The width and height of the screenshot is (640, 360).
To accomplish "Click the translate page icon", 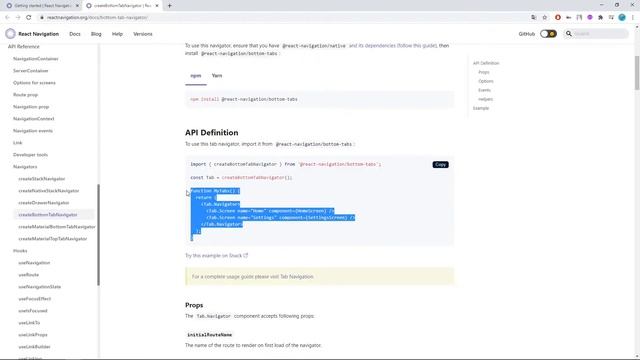I will (x=534, y=18).
